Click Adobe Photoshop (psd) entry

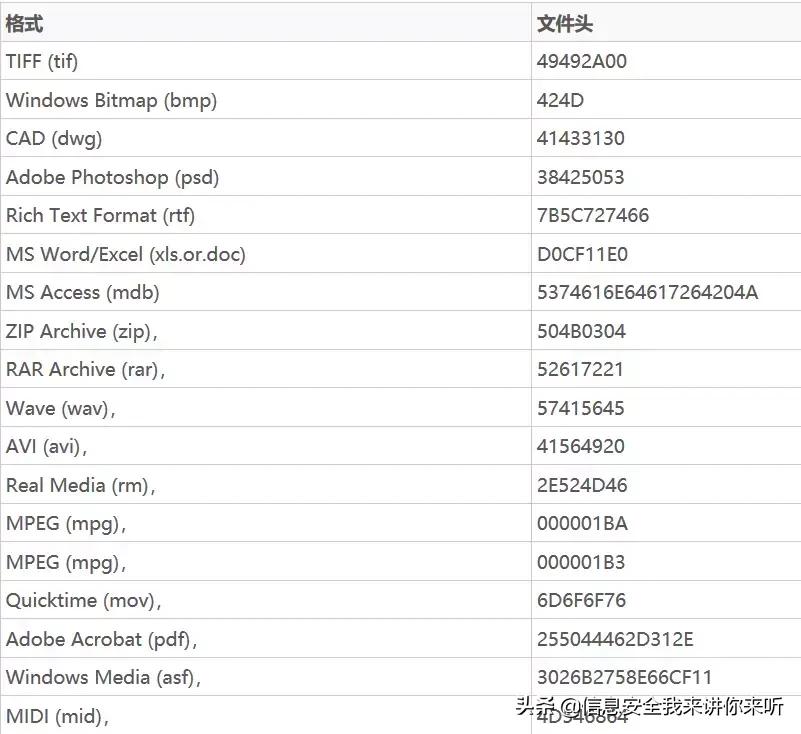coord(112,177)
